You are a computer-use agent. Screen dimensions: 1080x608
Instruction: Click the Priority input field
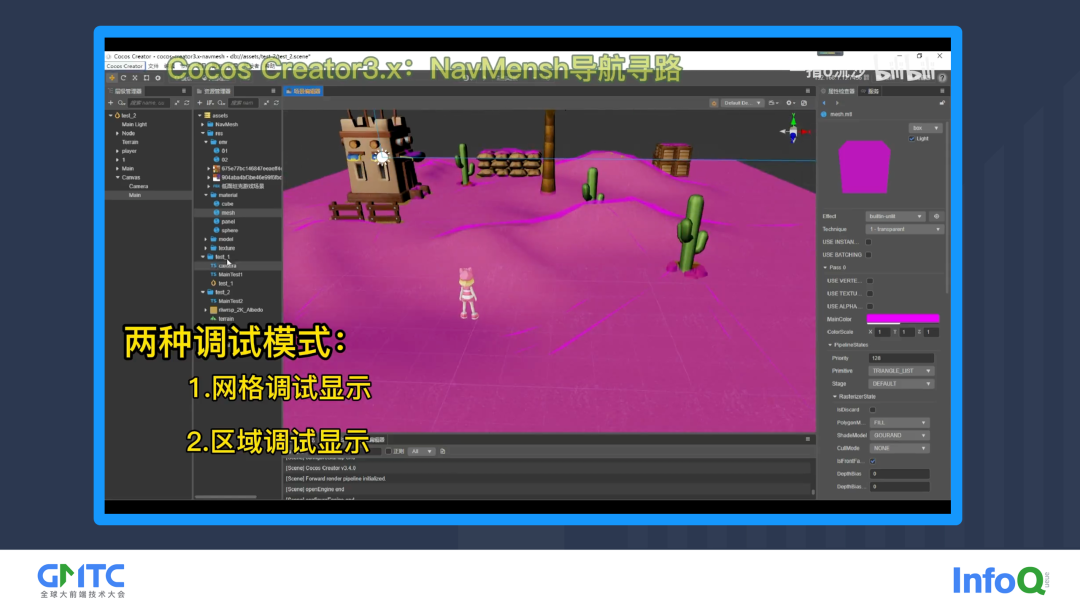(900, 357)
